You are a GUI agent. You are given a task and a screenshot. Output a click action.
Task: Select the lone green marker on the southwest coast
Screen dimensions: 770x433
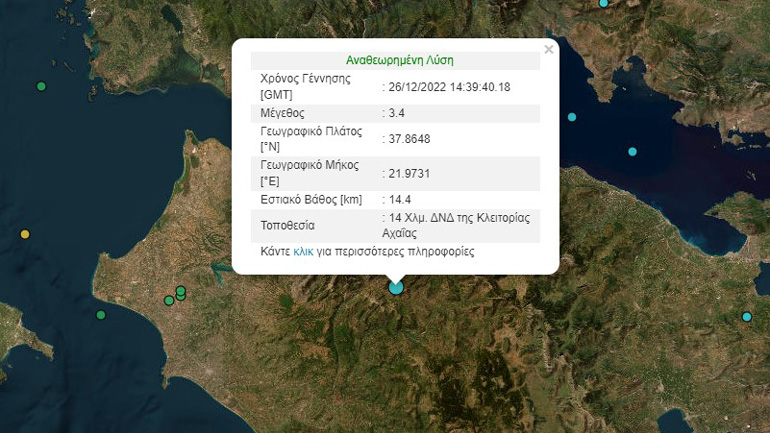(x=101, y=315)
